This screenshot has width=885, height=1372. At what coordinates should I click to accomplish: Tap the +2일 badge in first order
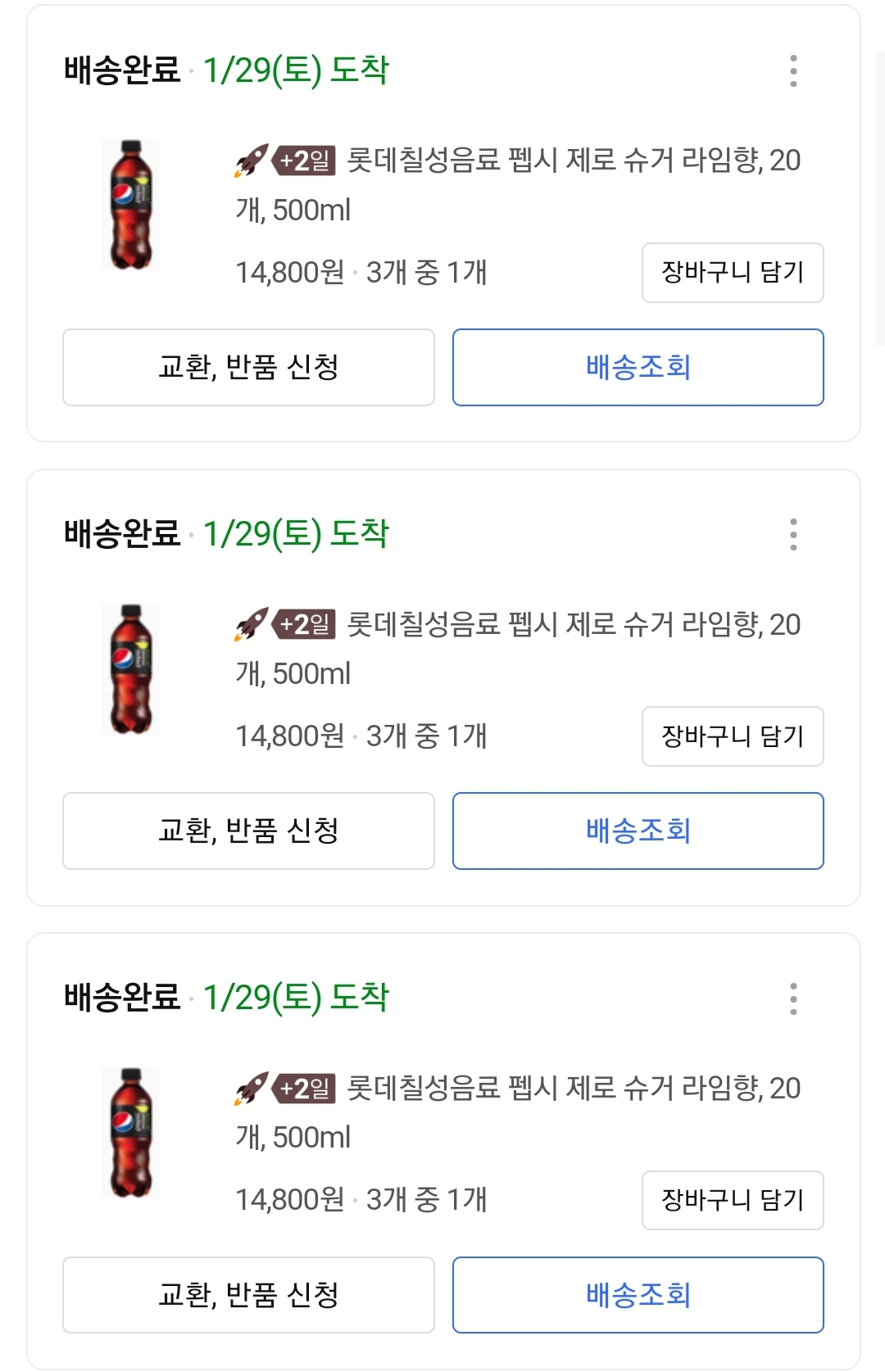305,161
